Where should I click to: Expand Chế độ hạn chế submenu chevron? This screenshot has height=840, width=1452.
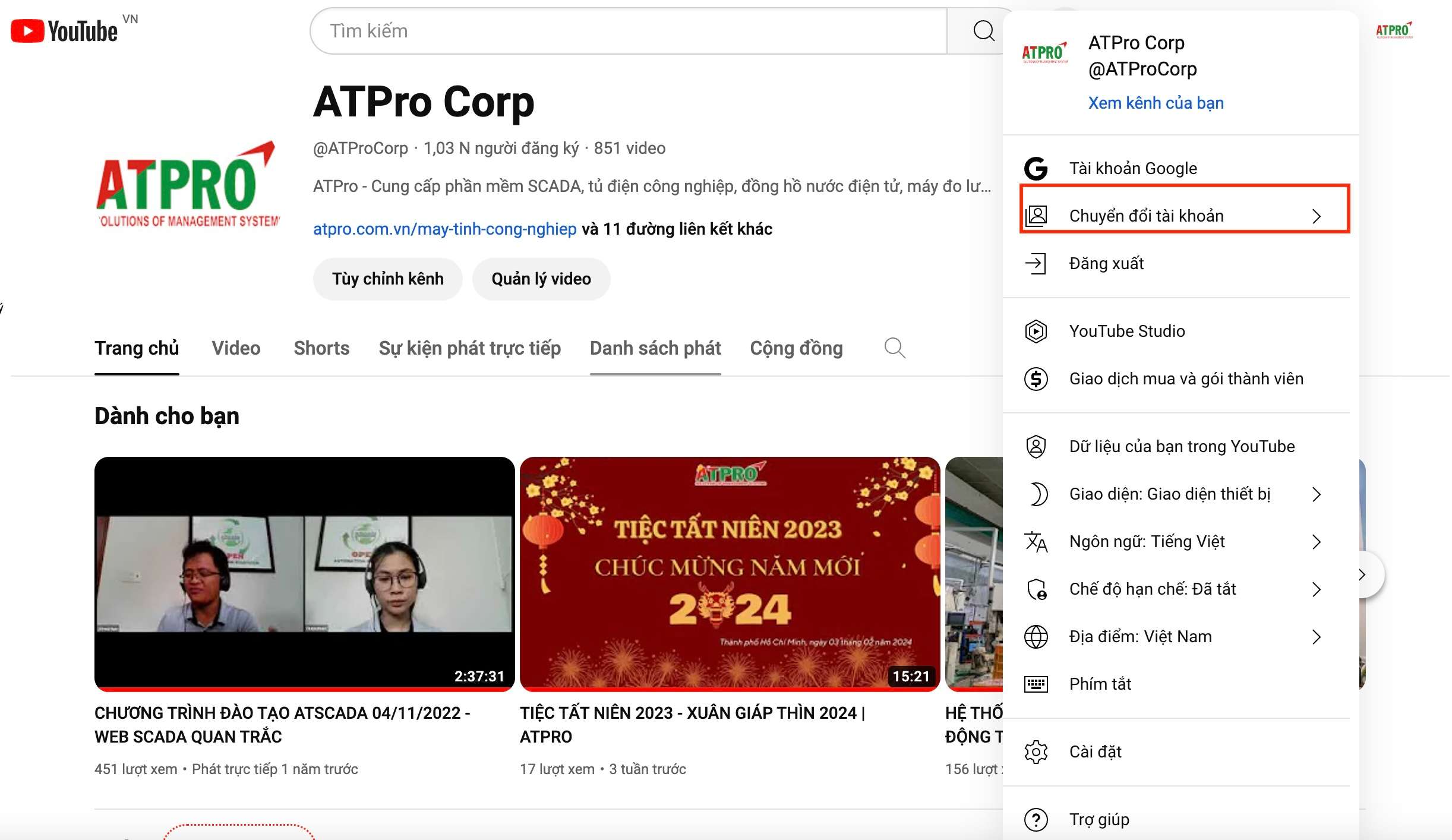click(x=1317, y=589)
